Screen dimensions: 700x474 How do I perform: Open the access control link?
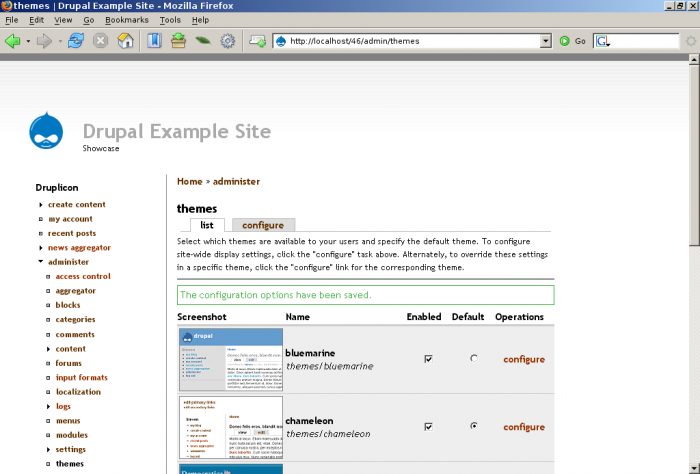83,276
